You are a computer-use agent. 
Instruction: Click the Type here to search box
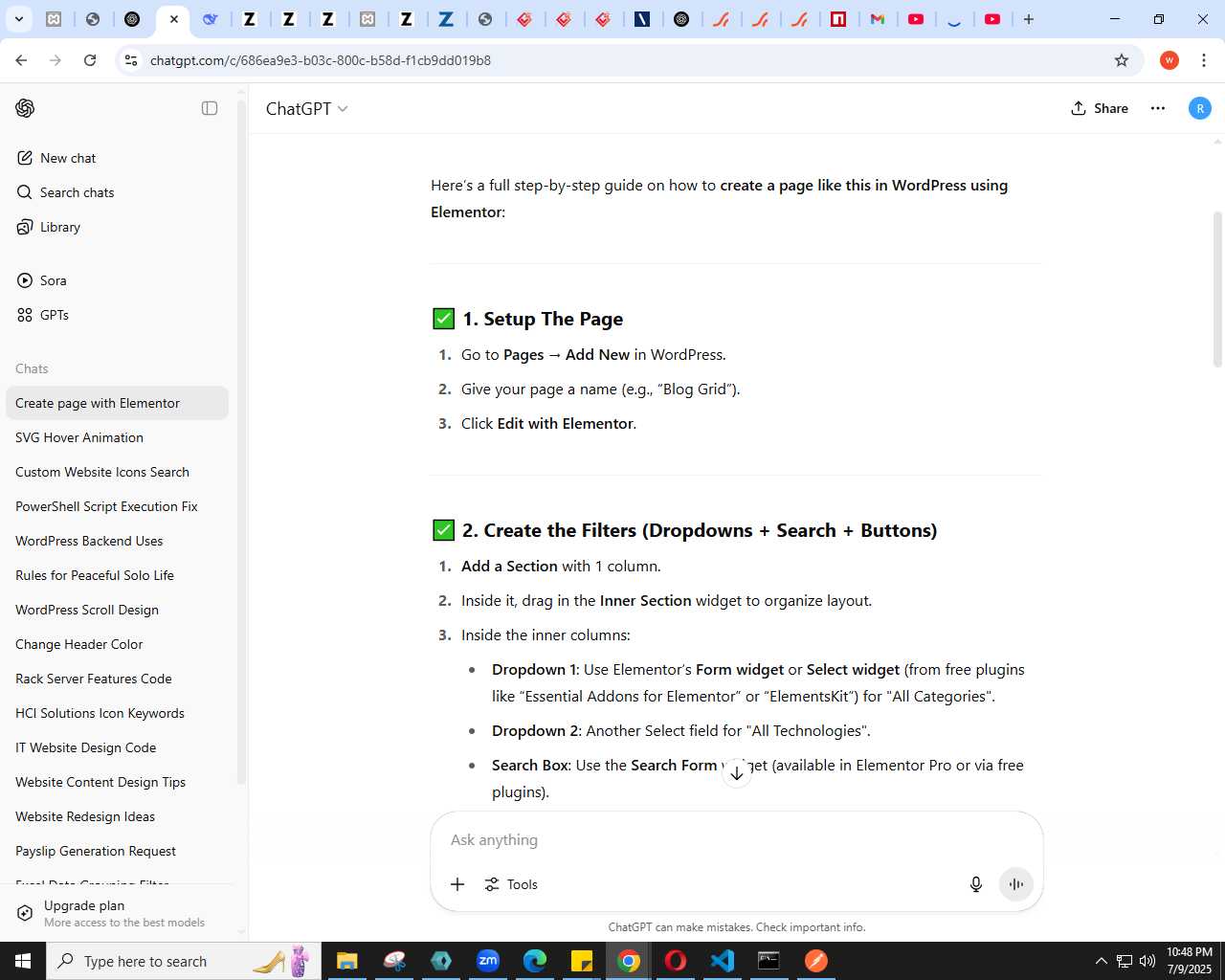[x=184, y=961]
